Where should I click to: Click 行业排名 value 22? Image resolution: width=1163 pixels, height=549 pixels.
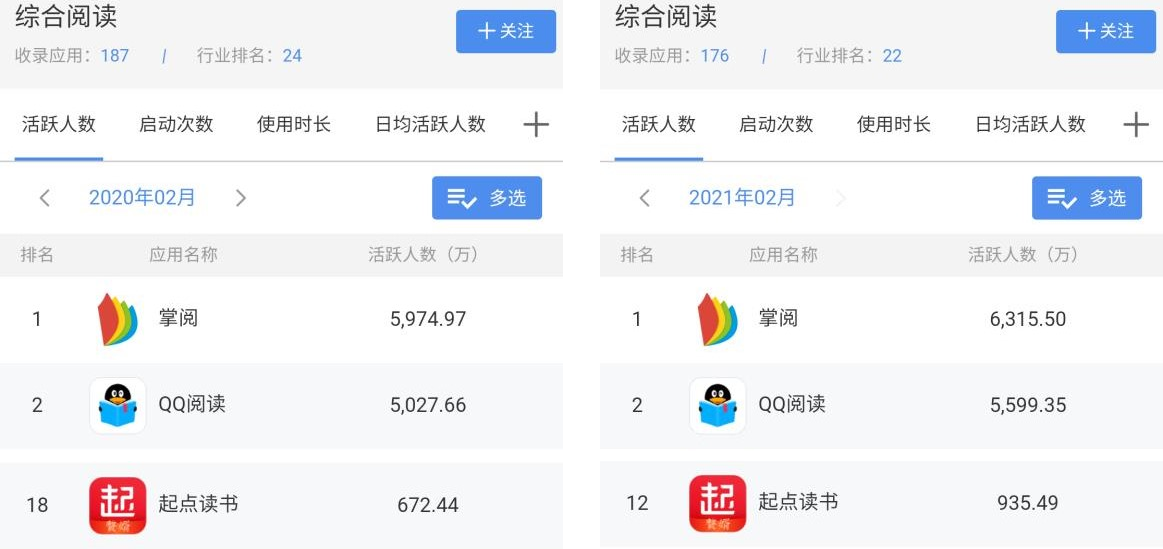click(x=892, y=56)
